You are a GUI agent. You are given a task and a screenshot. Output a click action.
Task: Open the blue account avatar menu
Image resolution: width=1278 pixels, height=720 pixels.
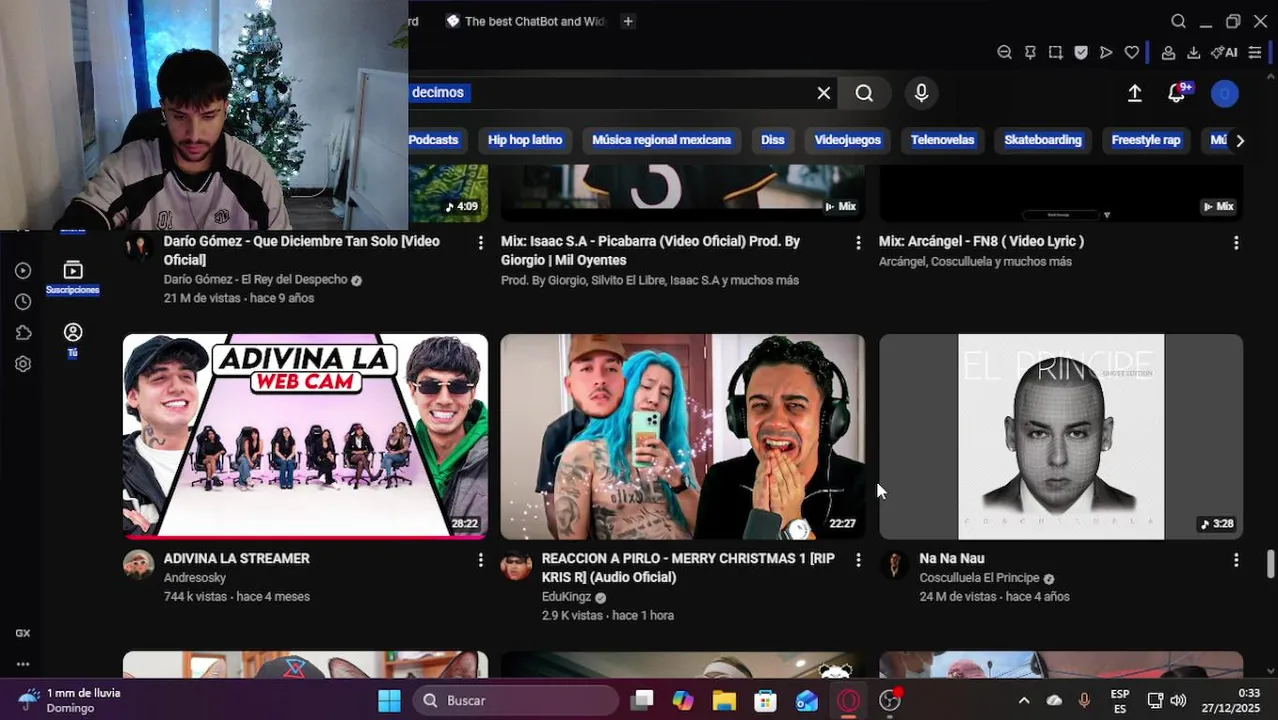1224,93
